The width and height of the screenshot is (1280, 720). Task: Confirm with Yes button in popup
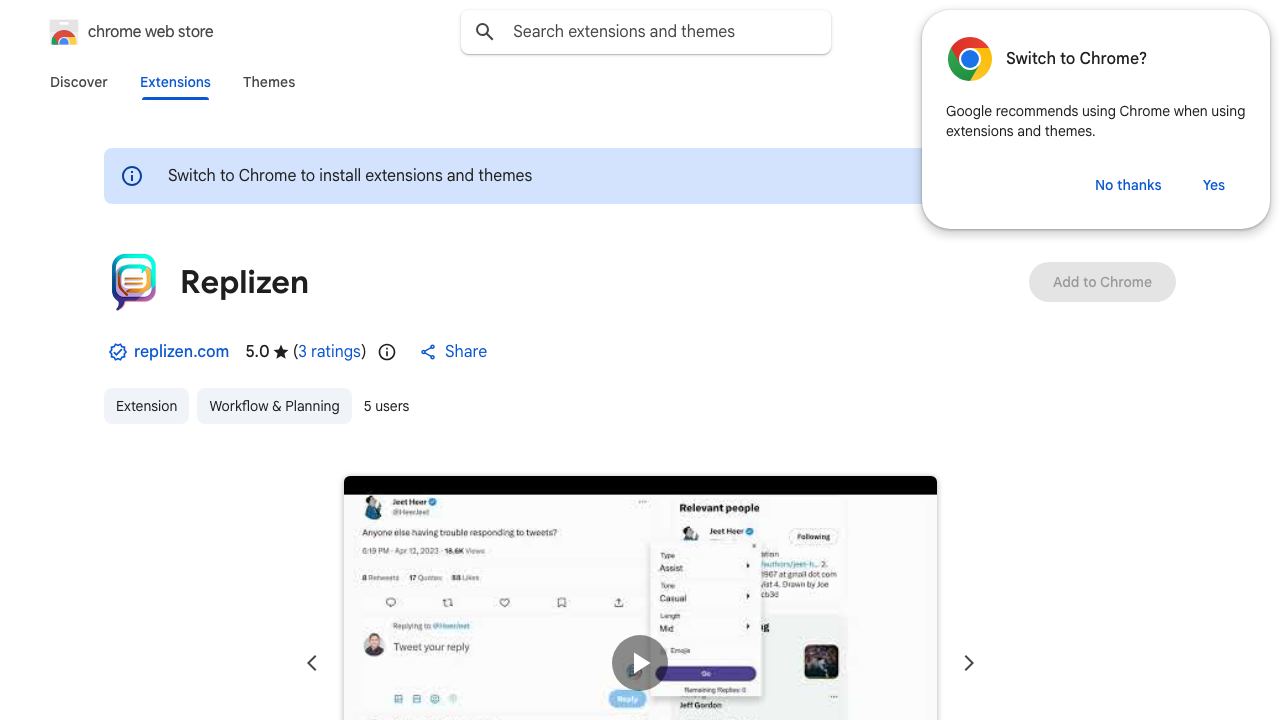[x=1214, y=185]
